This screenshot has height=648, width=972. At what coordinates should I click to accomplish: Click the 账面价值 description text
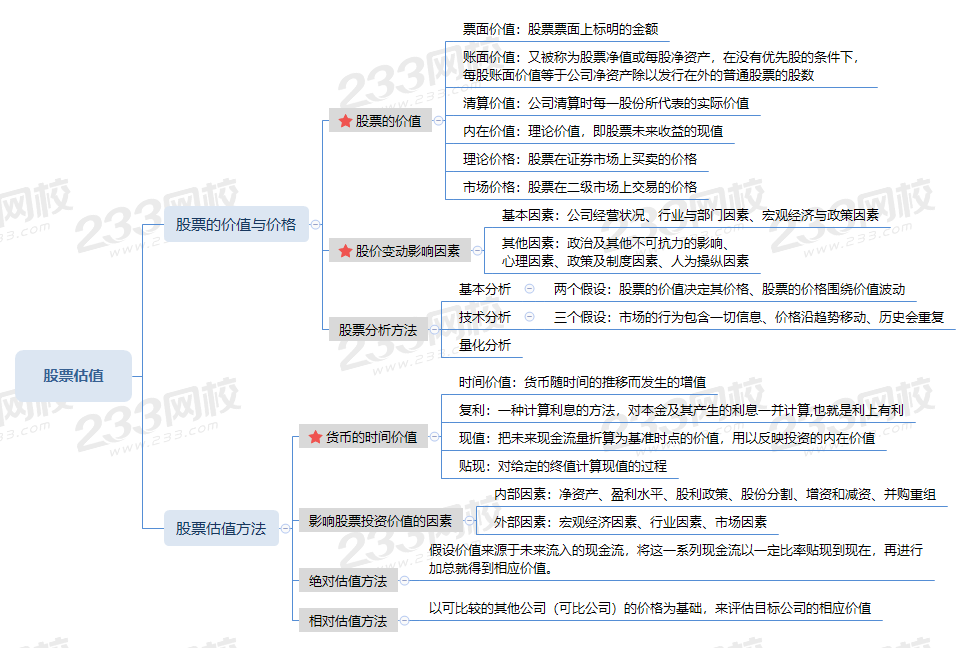point(661,66)
